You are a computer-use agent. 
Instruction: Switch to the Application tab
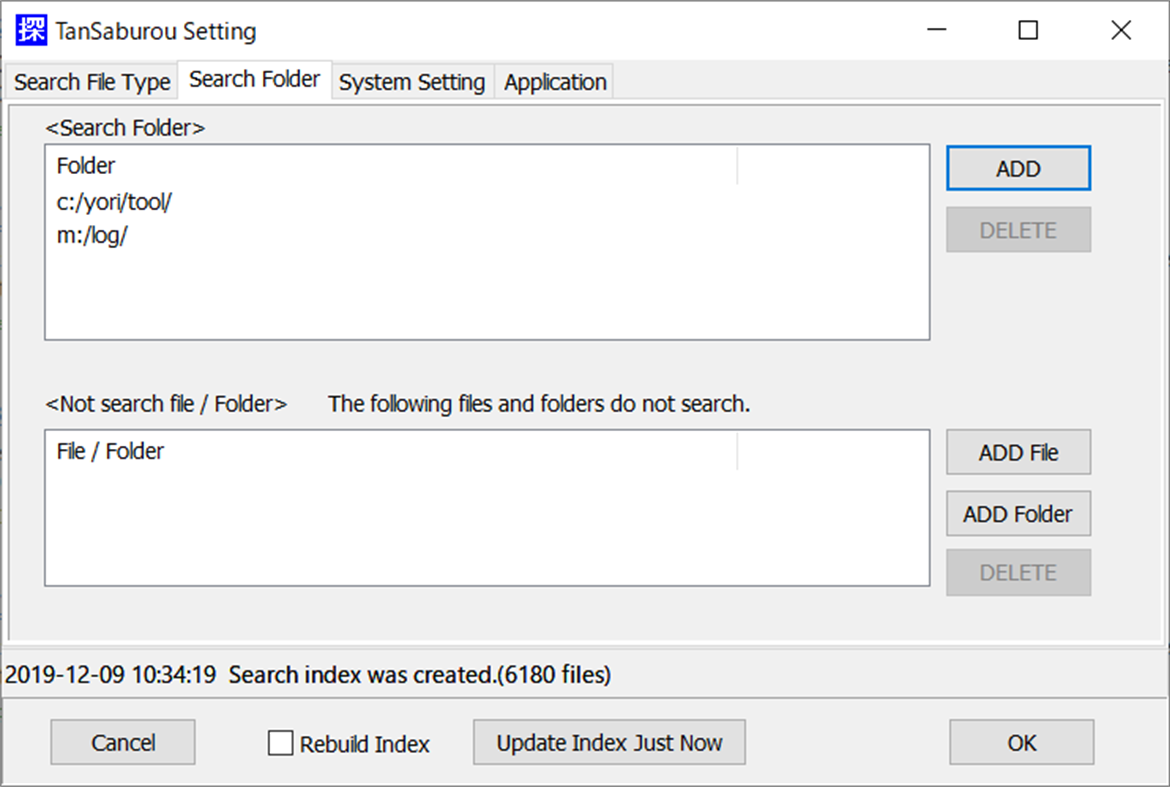[x=554, y=81]
